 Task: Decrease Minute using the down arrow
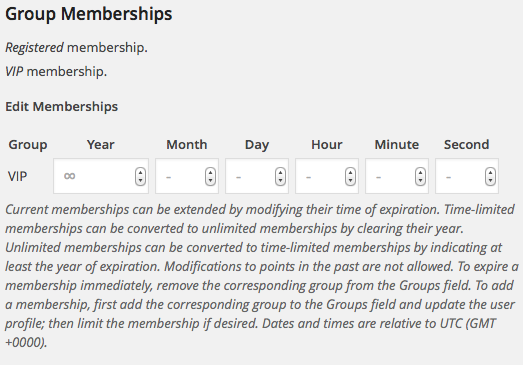pos(421,180)
